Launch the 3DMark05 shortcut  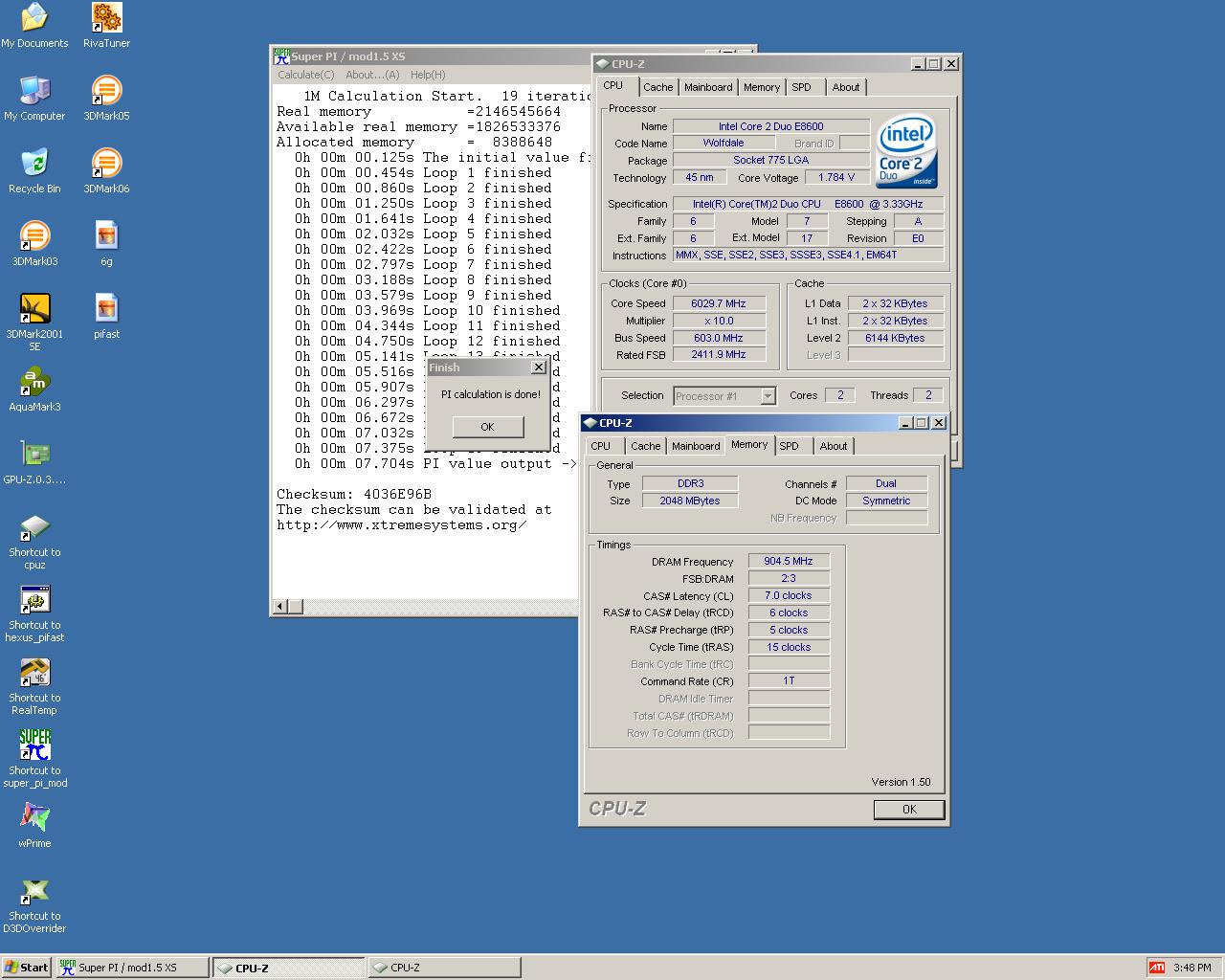point(106,99)
